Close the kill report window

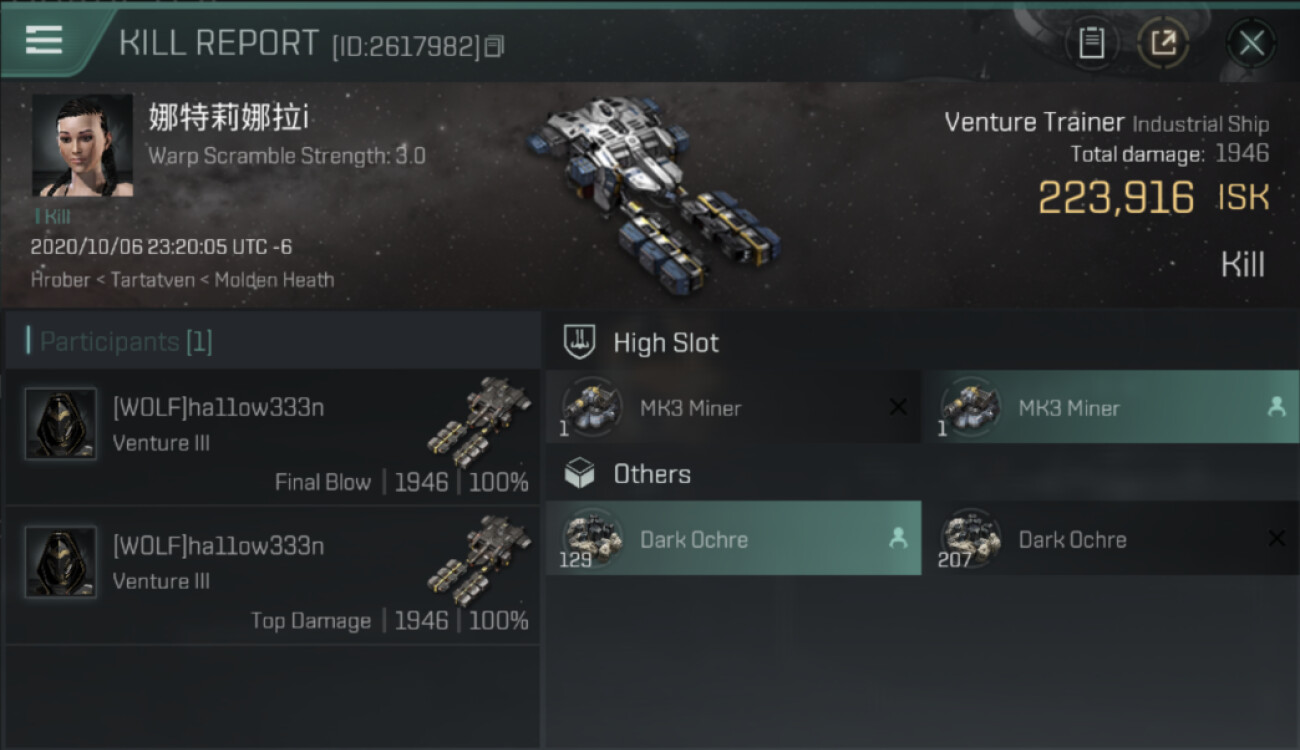[1251, 43]
